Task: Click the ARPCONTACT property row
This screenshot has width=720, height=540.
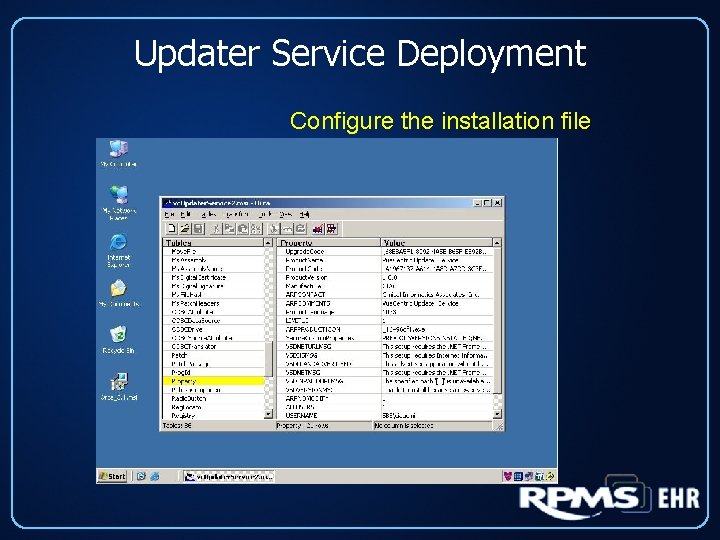Action: coord(385,295)
